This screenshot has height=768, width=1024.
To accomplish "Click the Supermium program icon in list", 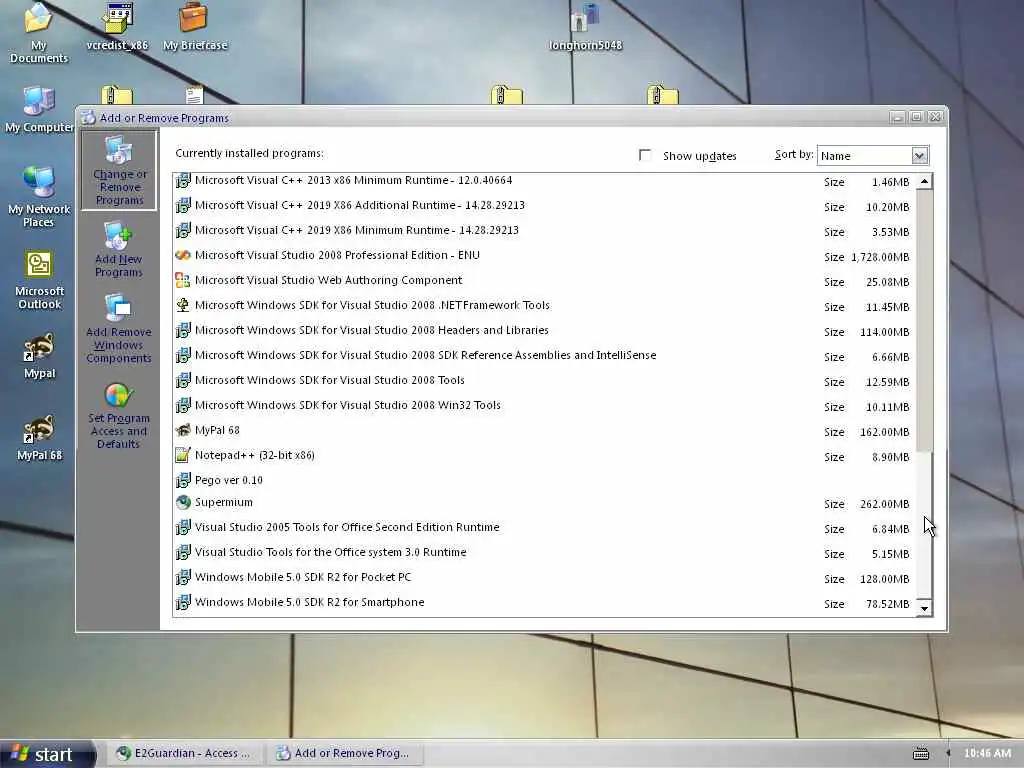I will click(x=183, y=502).
